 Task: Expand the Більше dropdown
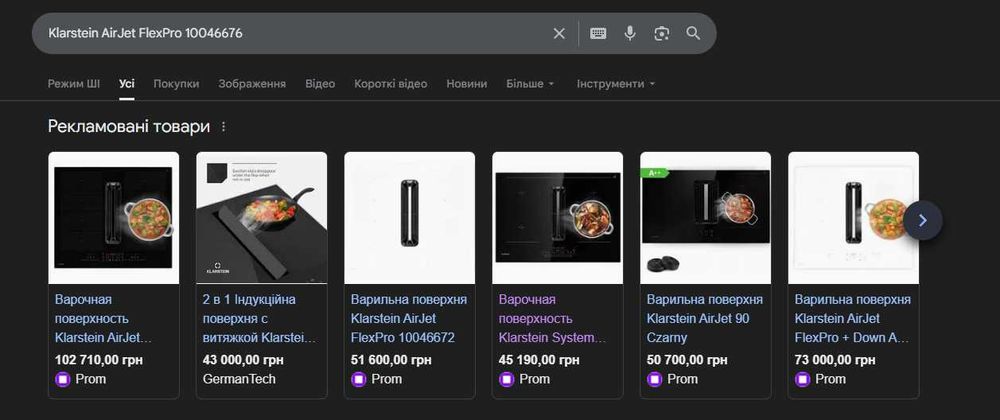tap(531, 83)
